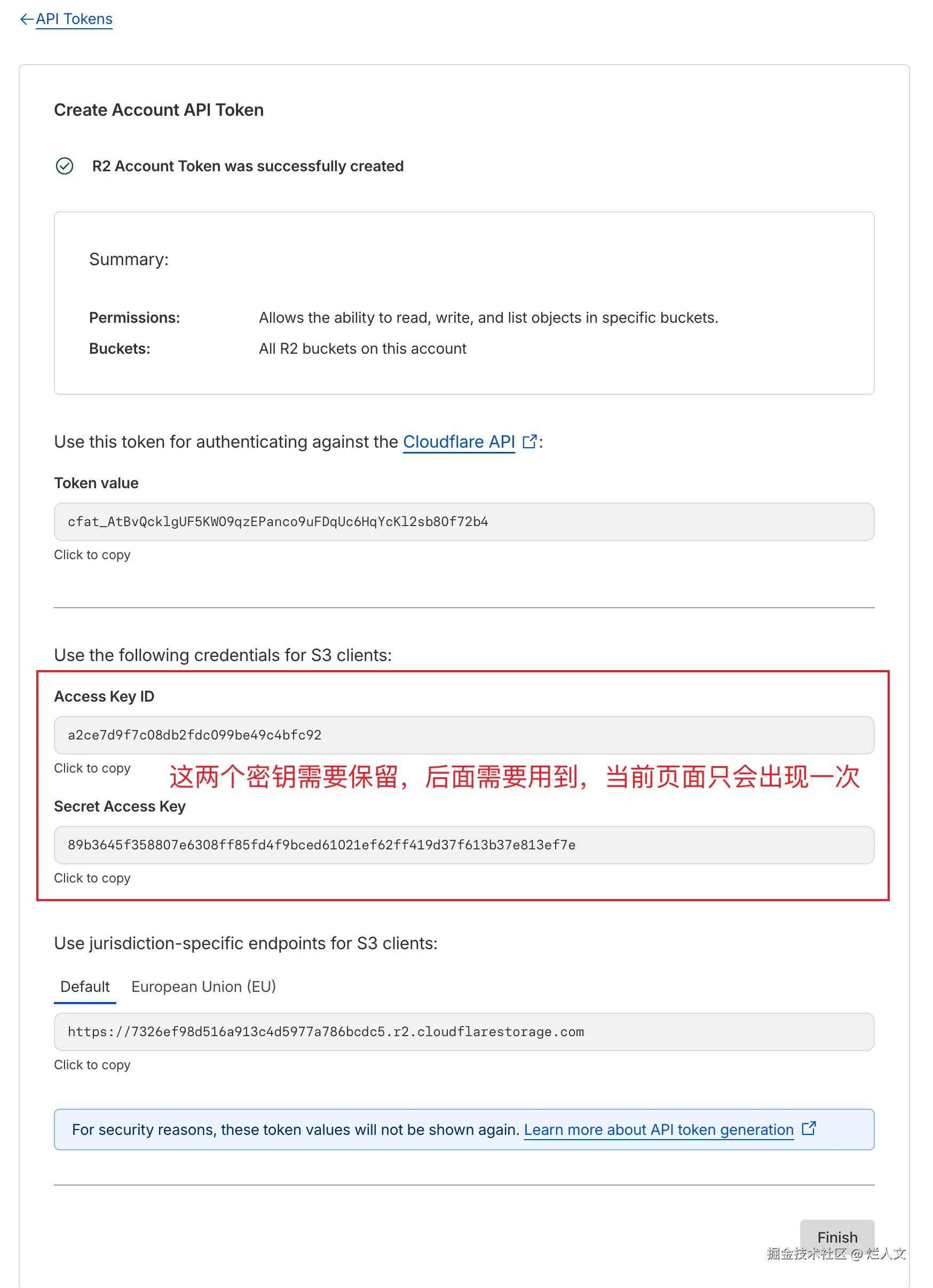933x1288 pixels.
Task: Click 'Click to copy' under endpoint URL
Action: (x=92, y=1065)
